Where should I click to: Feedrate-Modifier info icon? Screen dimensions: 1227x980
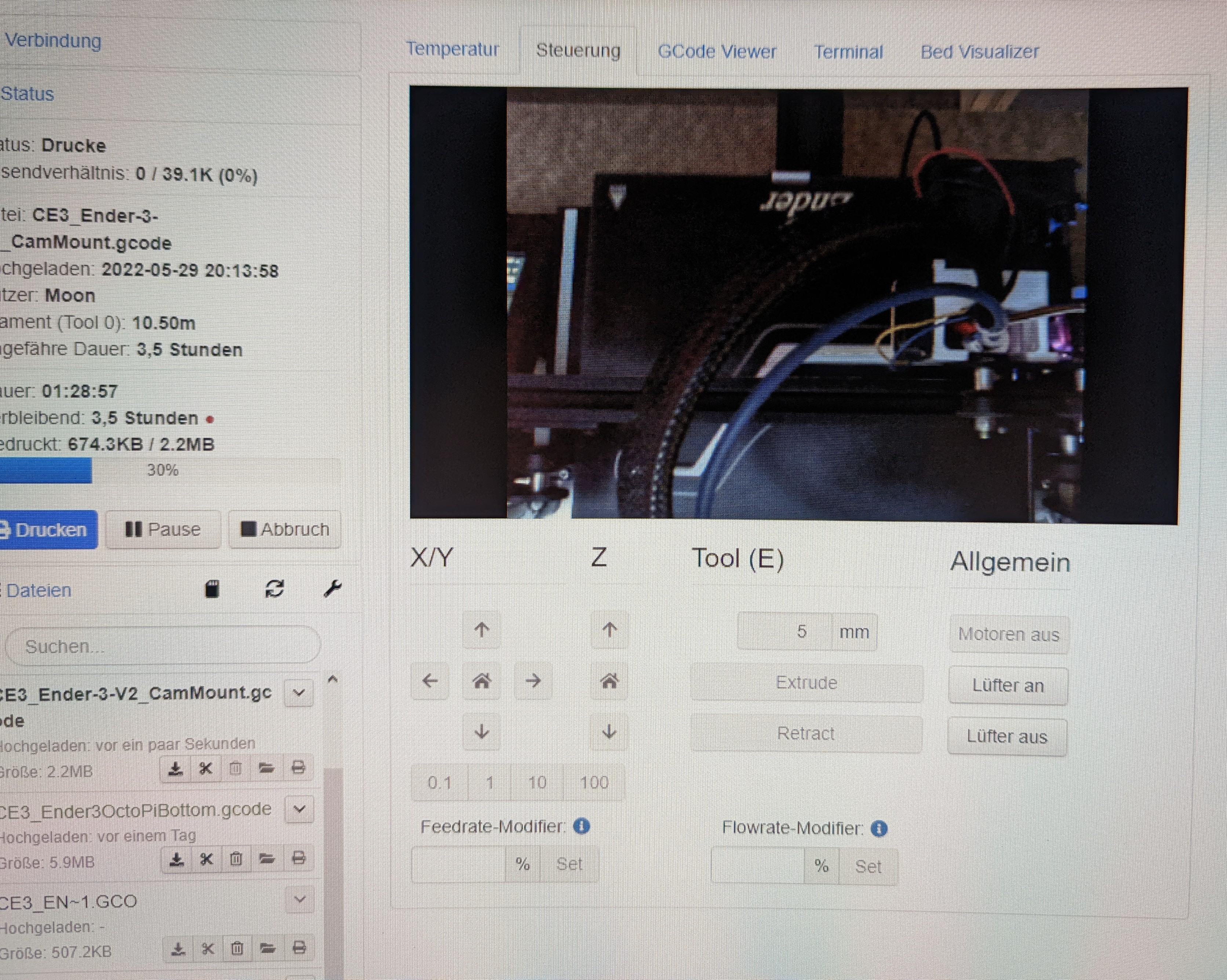582,826
